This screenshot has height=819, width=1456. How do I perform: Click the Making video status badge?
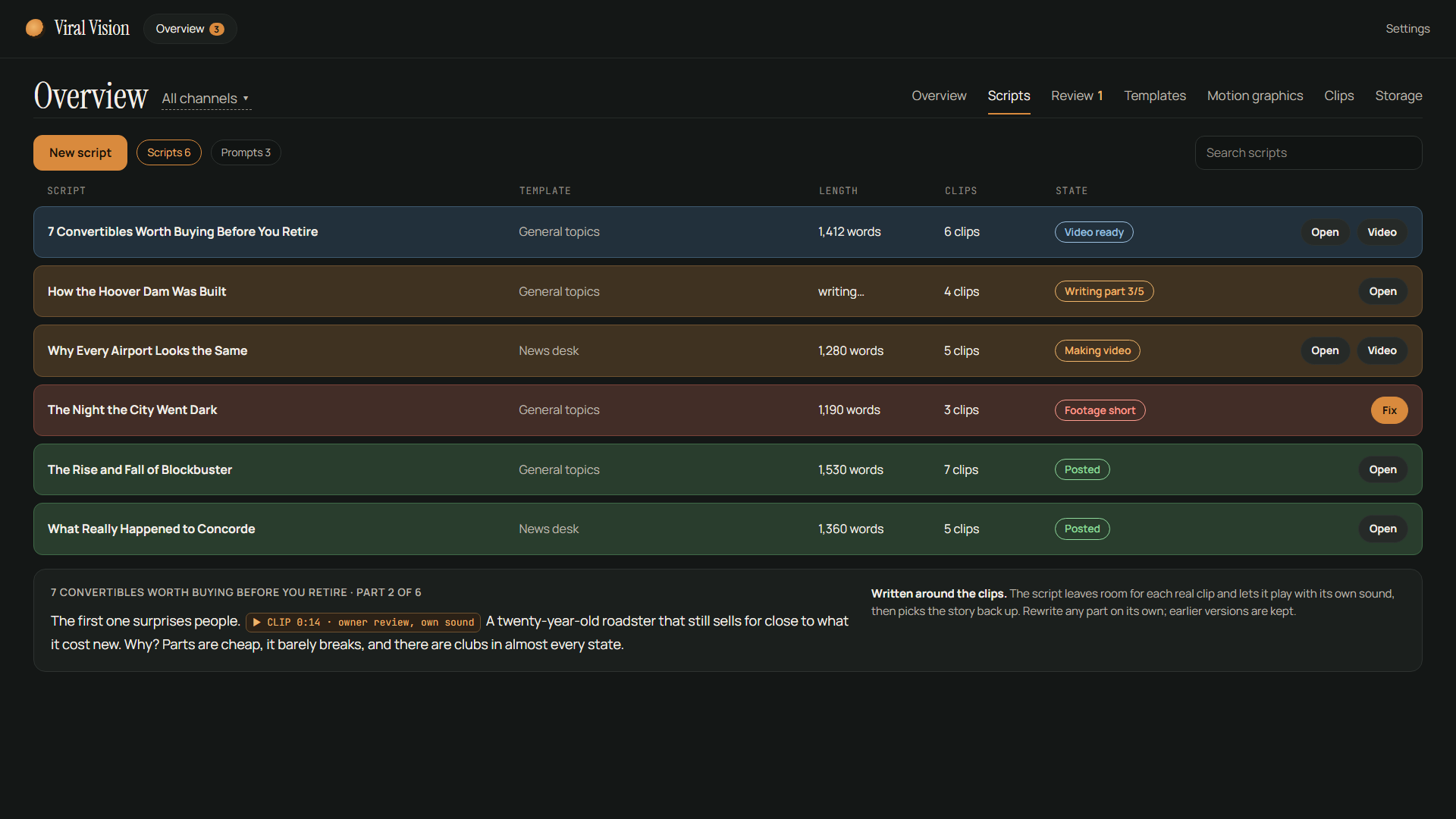1097,350
